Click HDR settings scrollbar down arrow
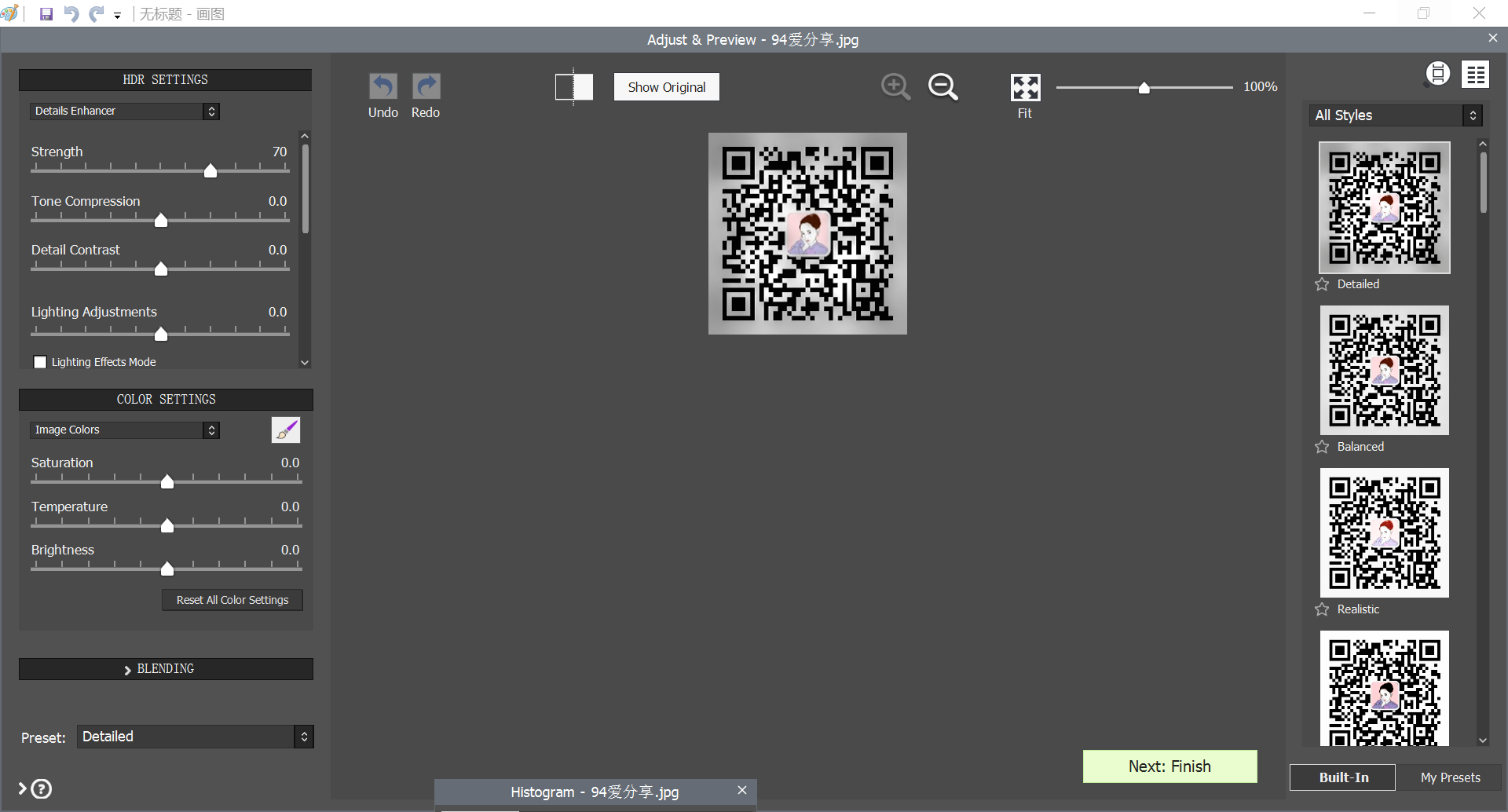This screenshot has height=812, width=1508. 305,363
